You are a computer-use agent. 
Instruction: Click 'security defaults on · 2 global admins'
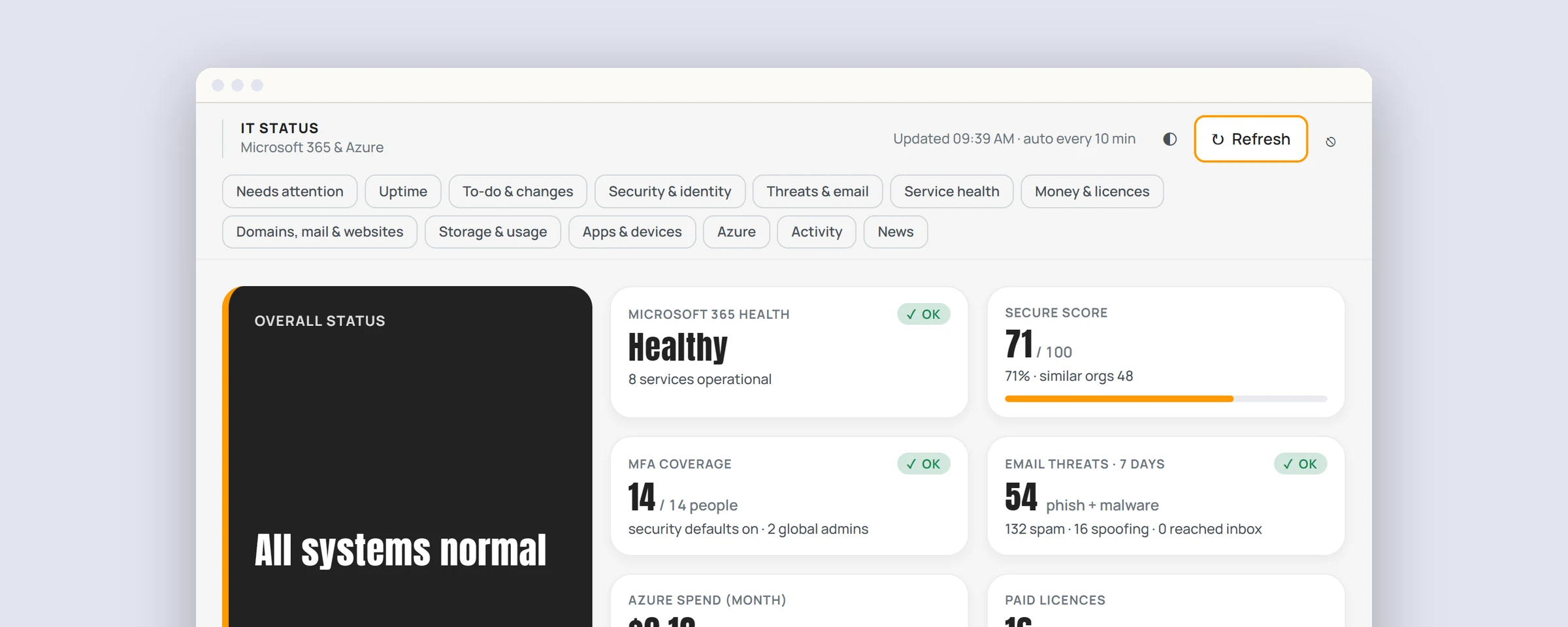pyautogui.click(x=748, y=529)
